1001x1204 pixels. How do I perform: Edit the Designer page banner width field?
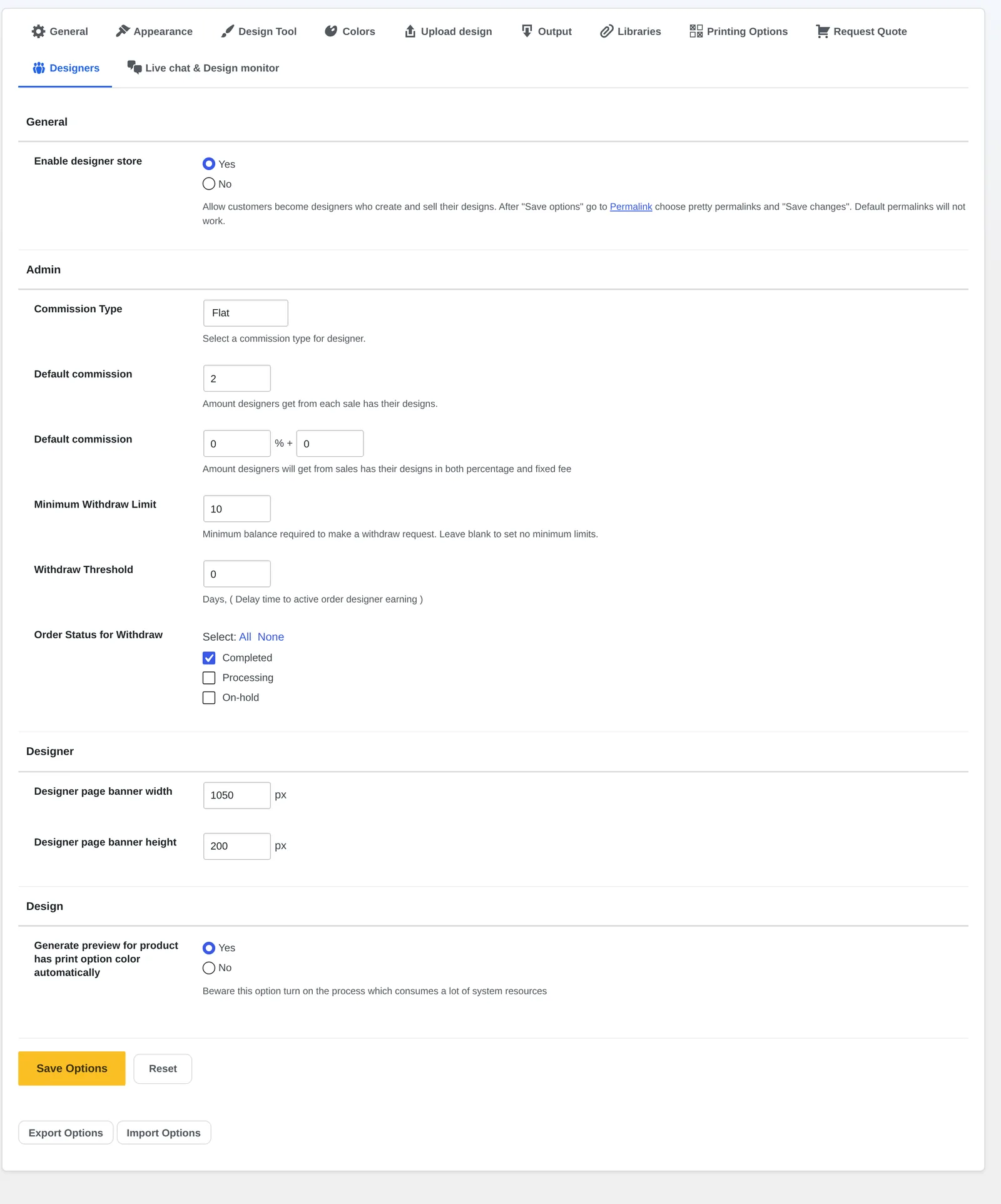click(x=237, y=795)
